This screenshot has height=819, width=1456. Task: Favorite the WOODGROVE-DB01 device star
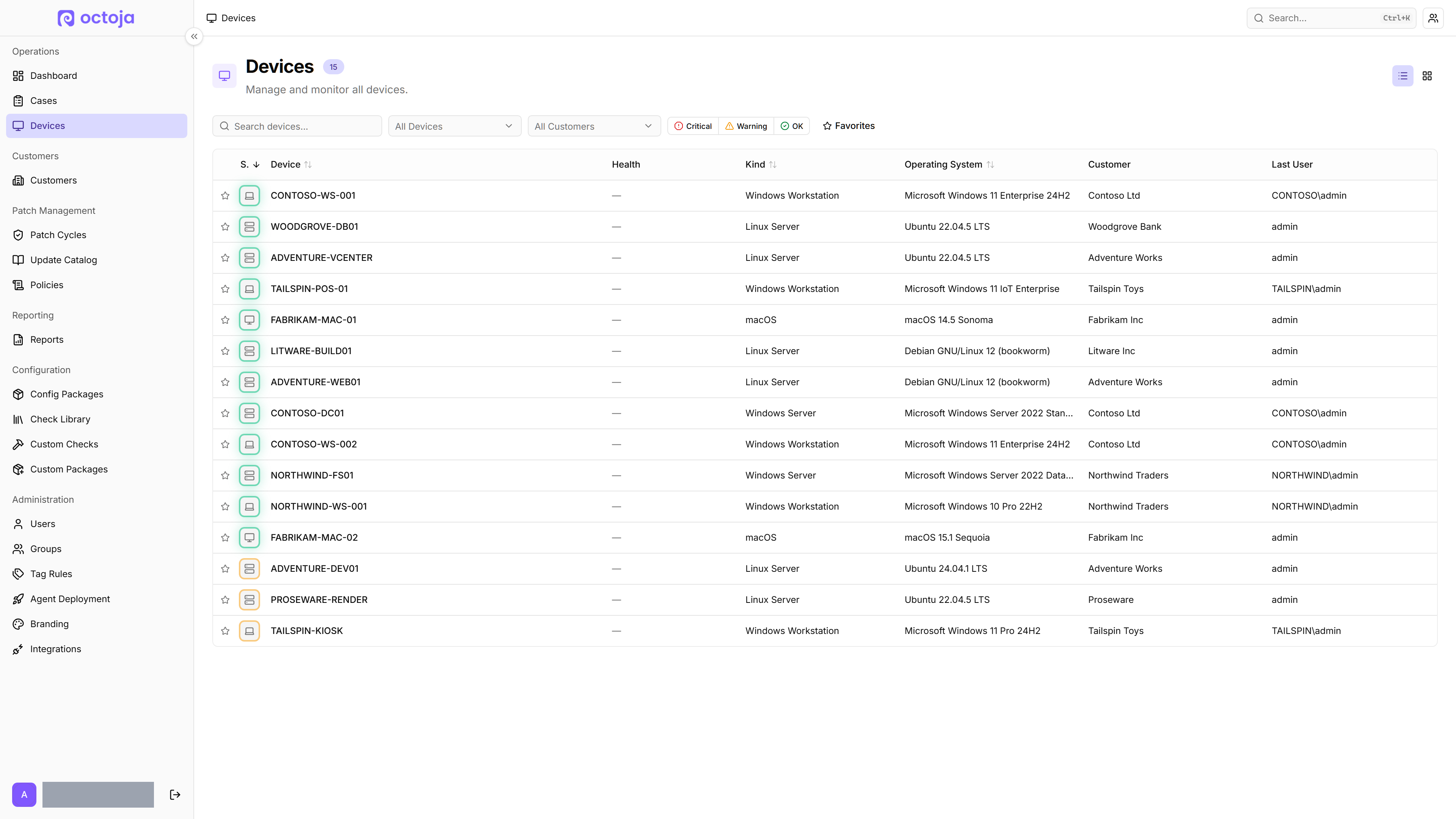tap(225, 227)
